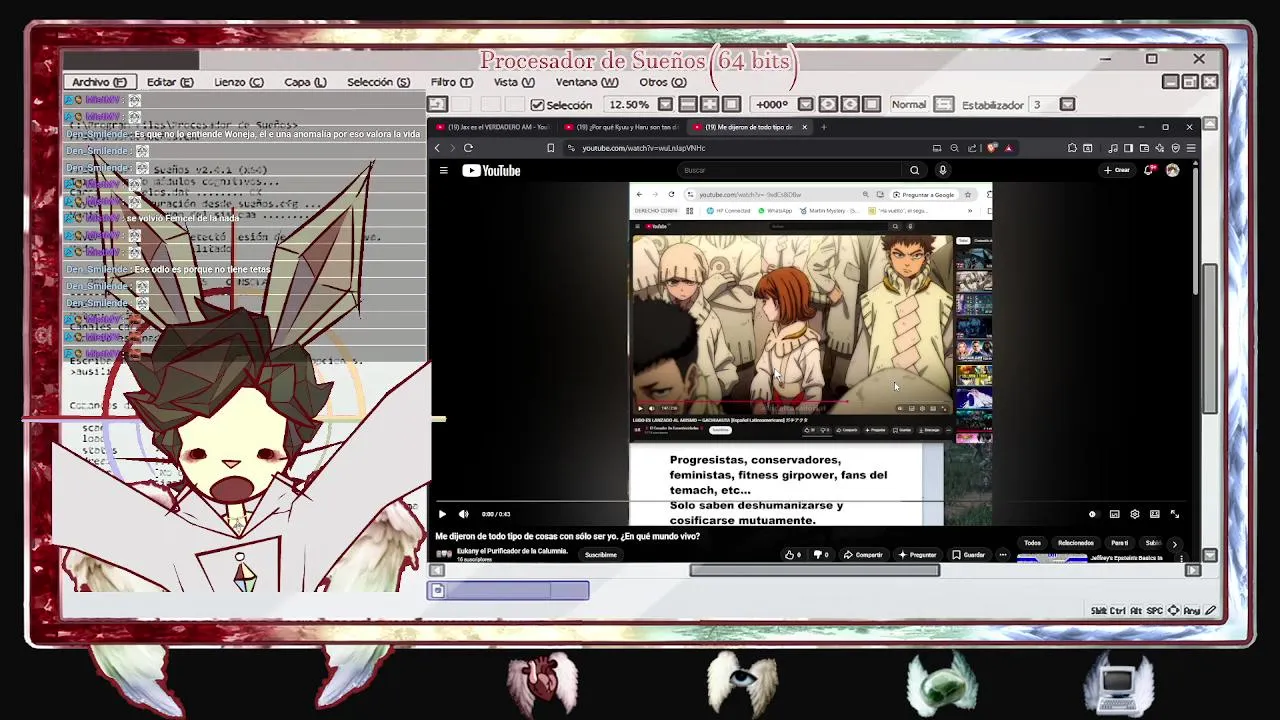Open the Editar (E) menu
Image resolution: width=1280 pixels, height=720 pixels.
(170, 82)
